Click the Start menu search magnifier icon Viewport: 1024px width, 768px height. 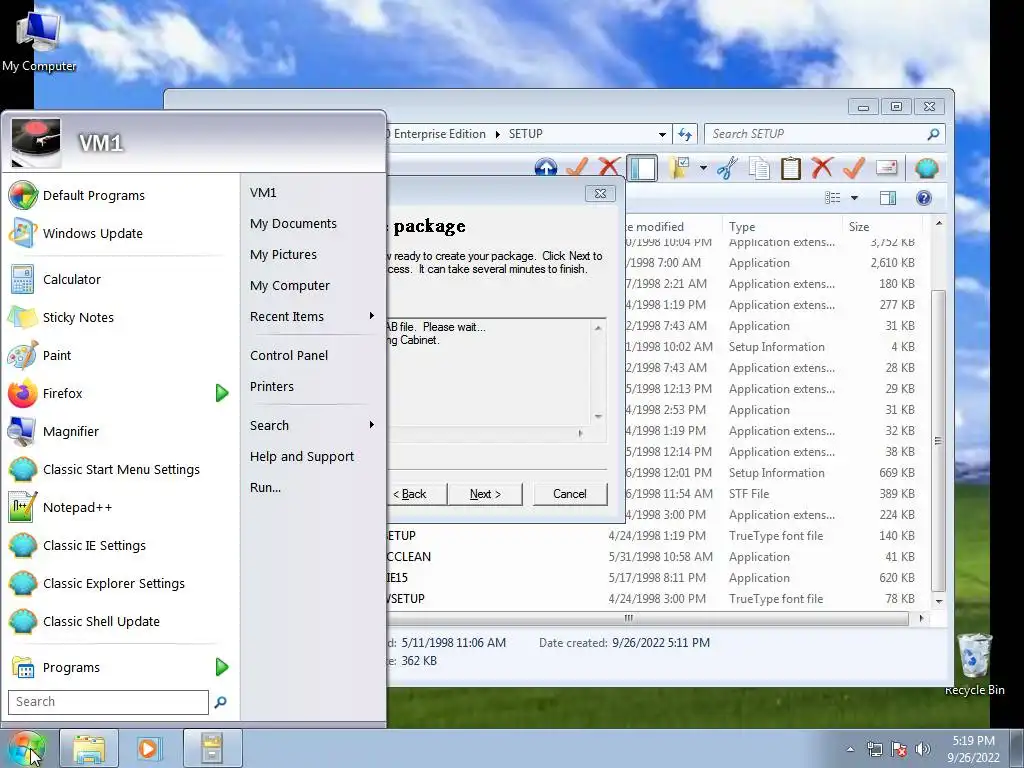pyautogui.click(x=220, y=702)
